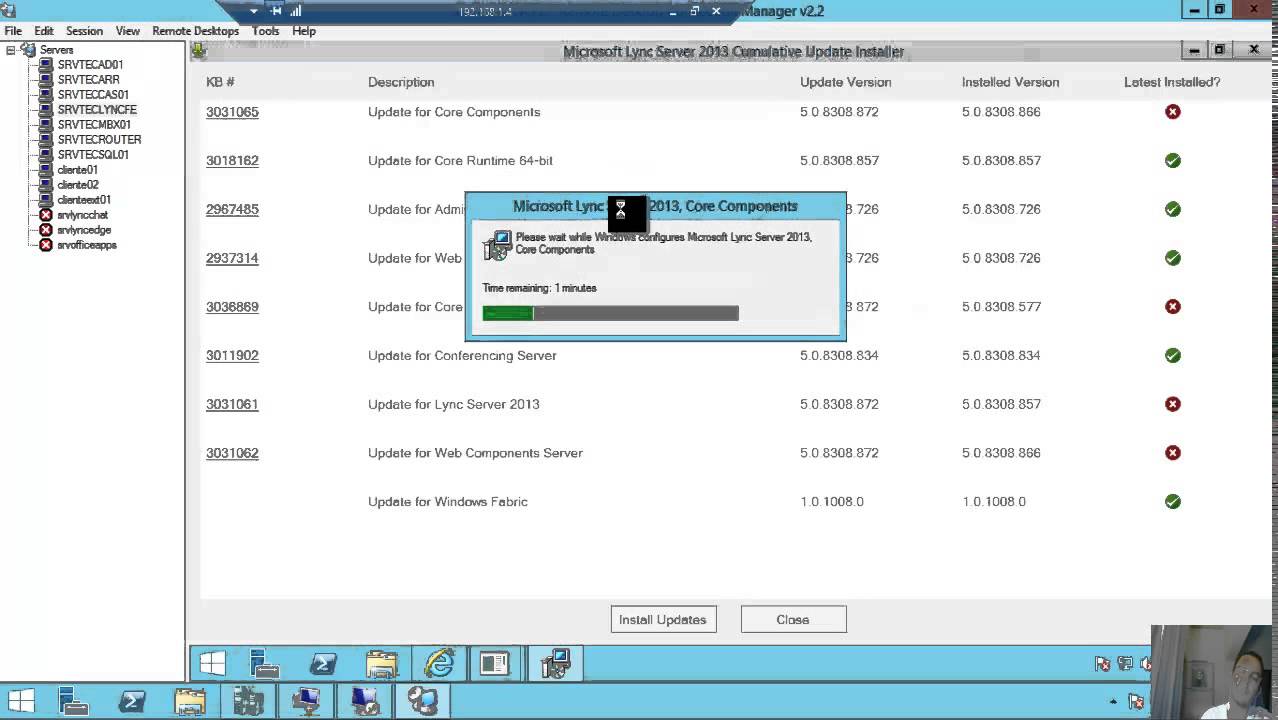Click the red error icon beside srvofficeapps
The height and width of the screenshot is (720, 1278).
point(45,245)
